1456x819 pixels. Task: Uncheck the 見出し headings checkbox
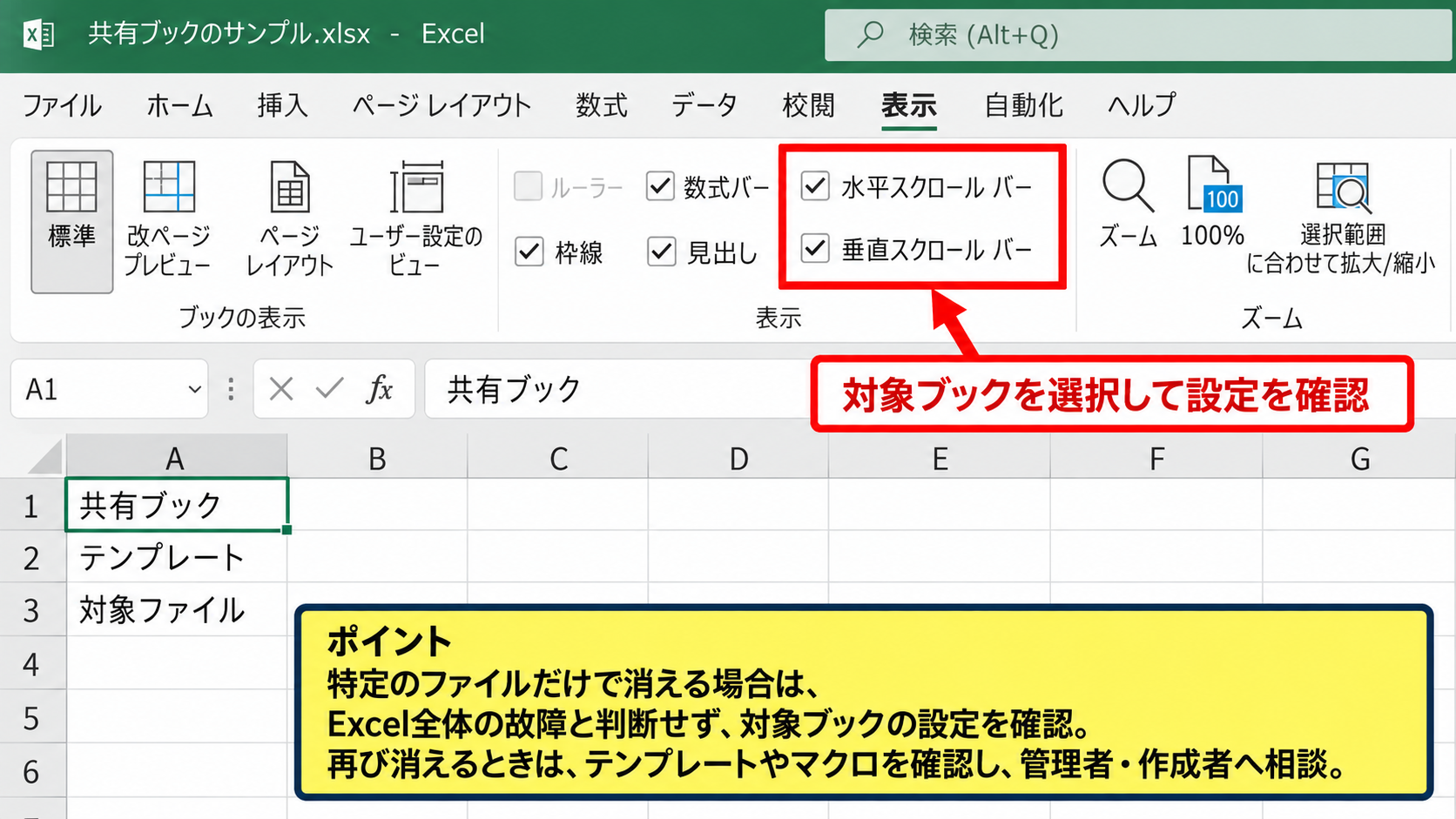(662, 252)
